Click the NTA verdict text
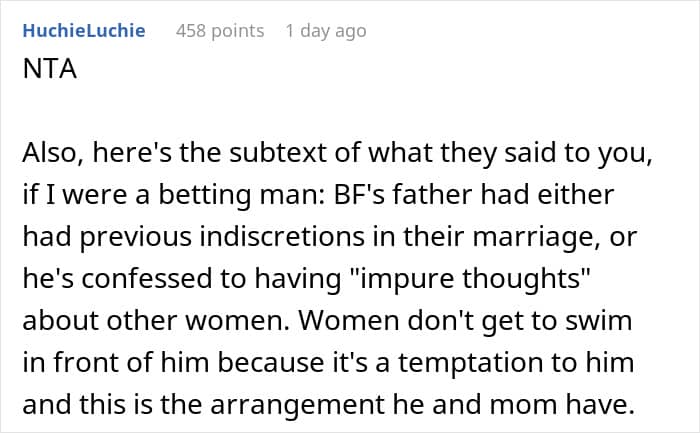The width and height of the screenshot is (700, 433). click(x=50, y=69)
